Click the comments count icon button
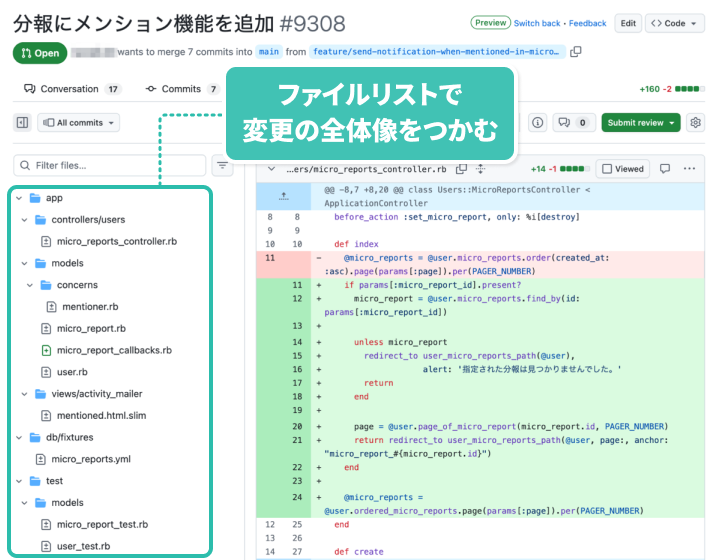The height and width of the screenshot is (560, 720). point(576,123)
